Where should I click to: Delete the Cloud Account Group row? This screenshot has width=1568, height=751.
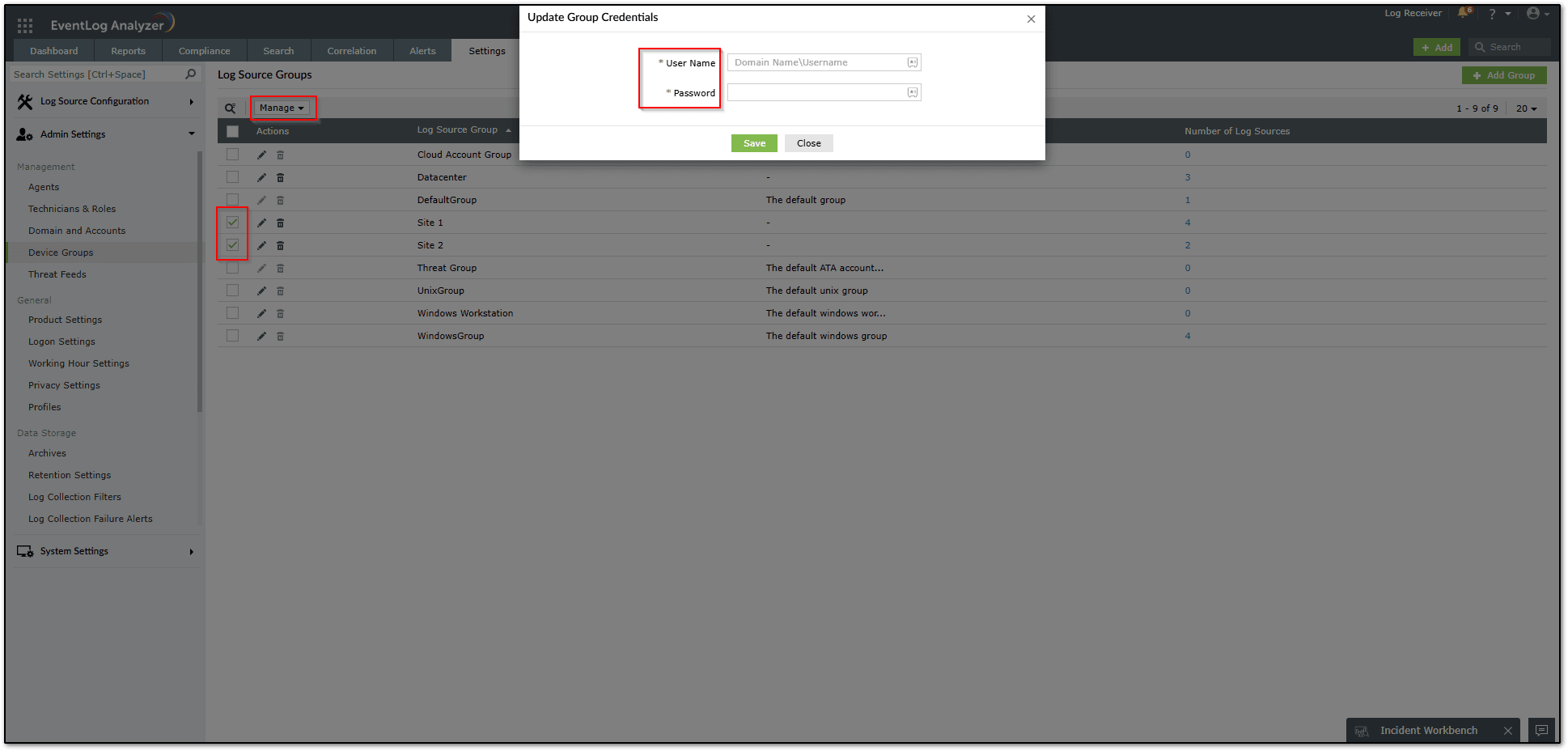[x=280, y=155]
